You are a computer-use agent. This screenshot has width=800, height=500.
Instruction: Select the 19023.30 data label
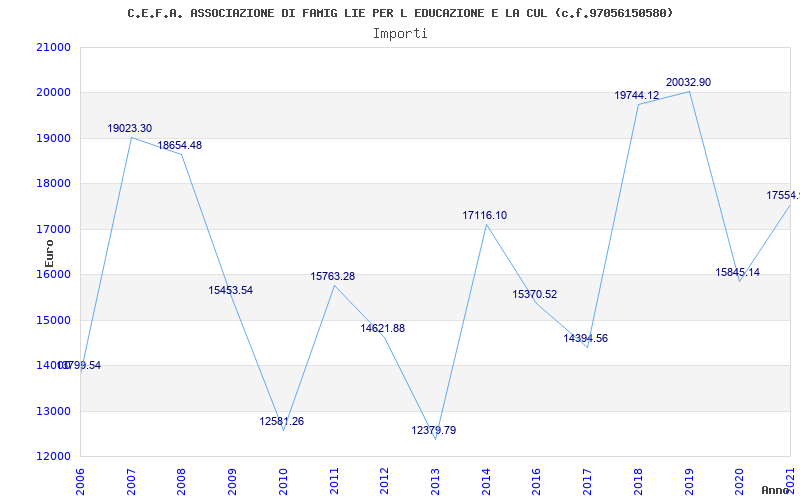(130, 129)
